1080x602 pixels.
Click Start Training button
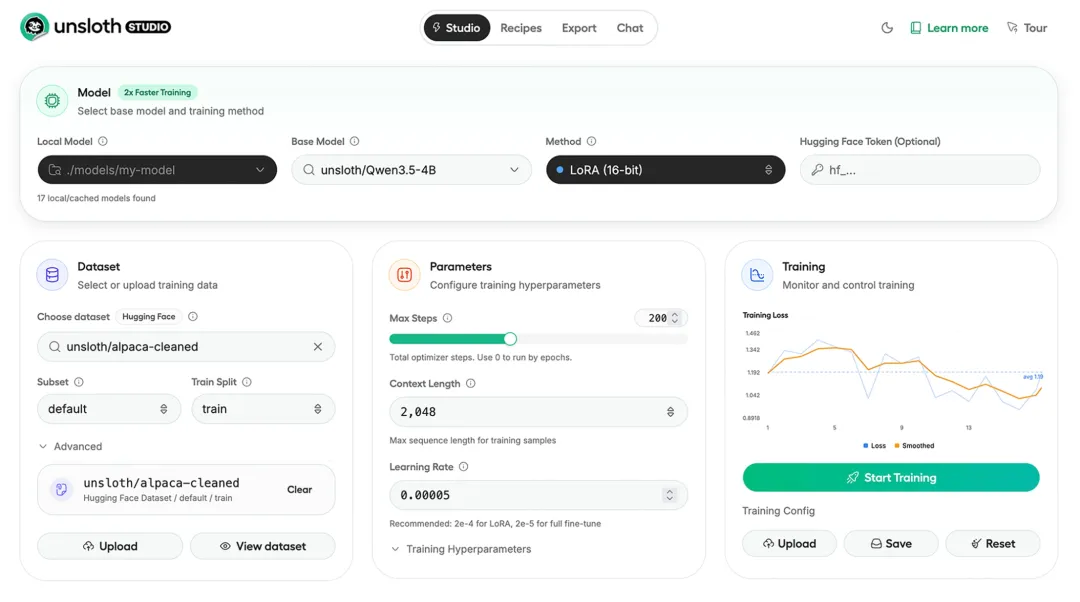tap(891, 477)
